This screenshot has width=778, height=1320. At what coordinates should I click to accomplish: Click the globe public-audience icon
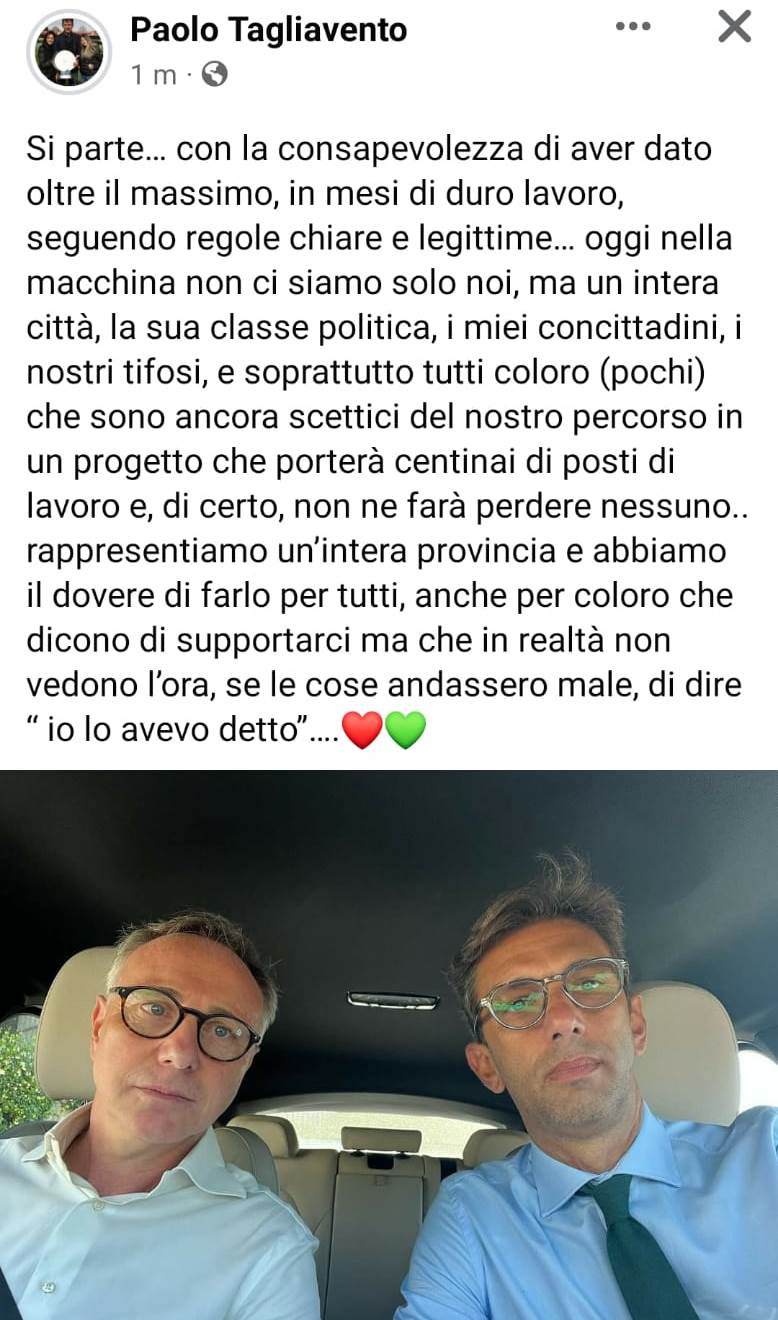(214, 74)
